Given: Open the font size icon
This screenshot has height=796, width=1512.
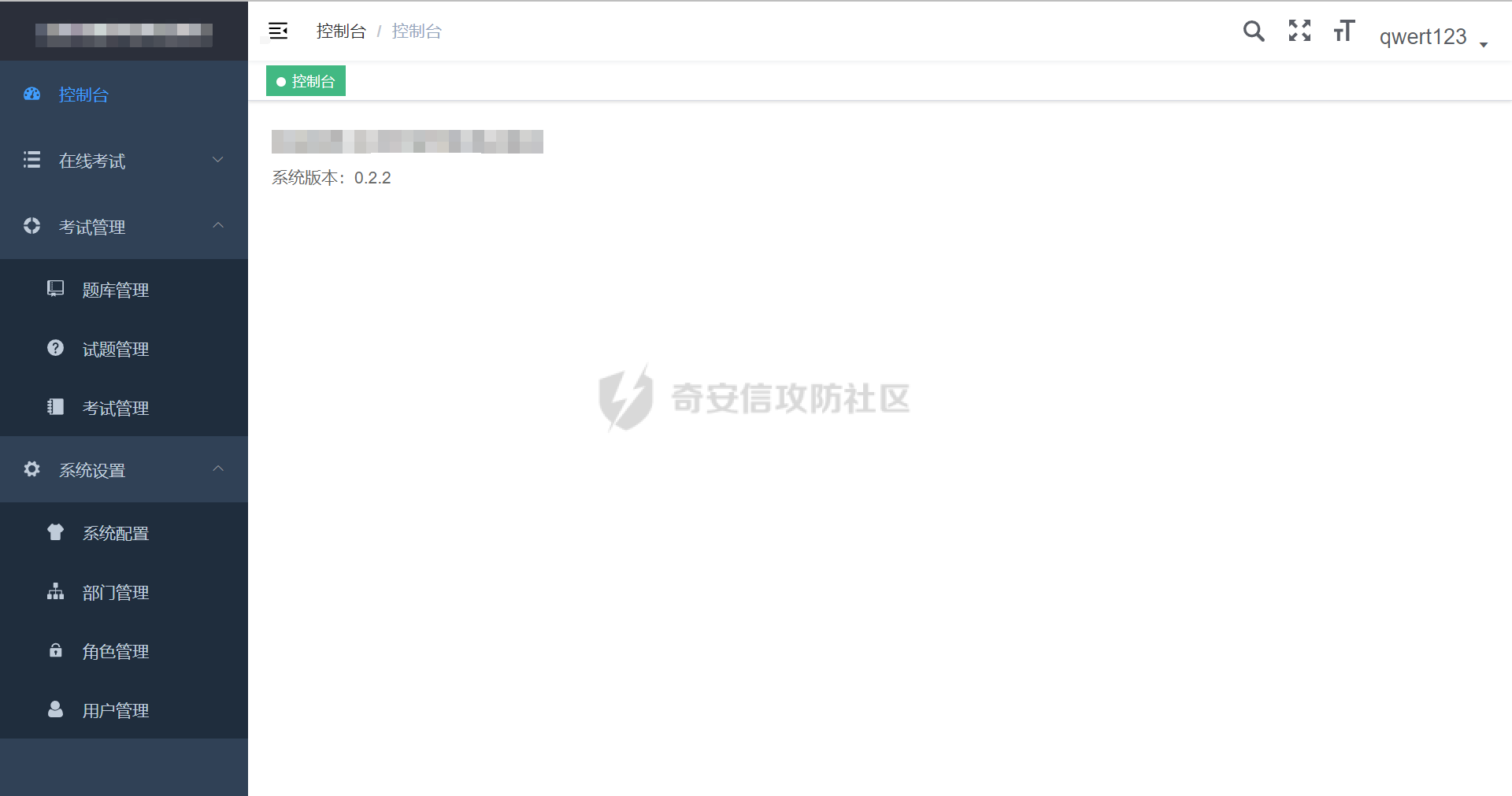Looking at the screenshot, I should 1344,31.
